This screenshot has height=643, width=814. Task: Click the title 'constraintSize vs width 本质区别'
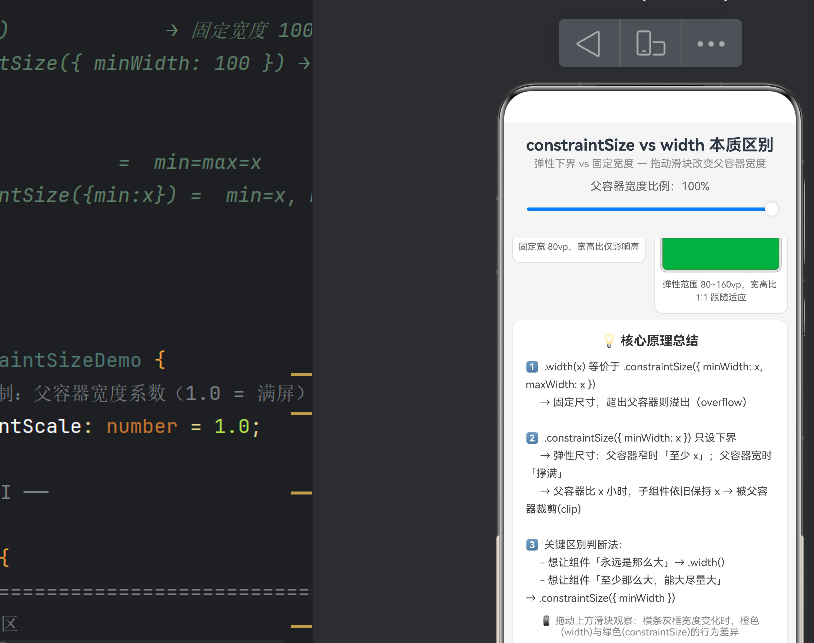pos(649,145)
